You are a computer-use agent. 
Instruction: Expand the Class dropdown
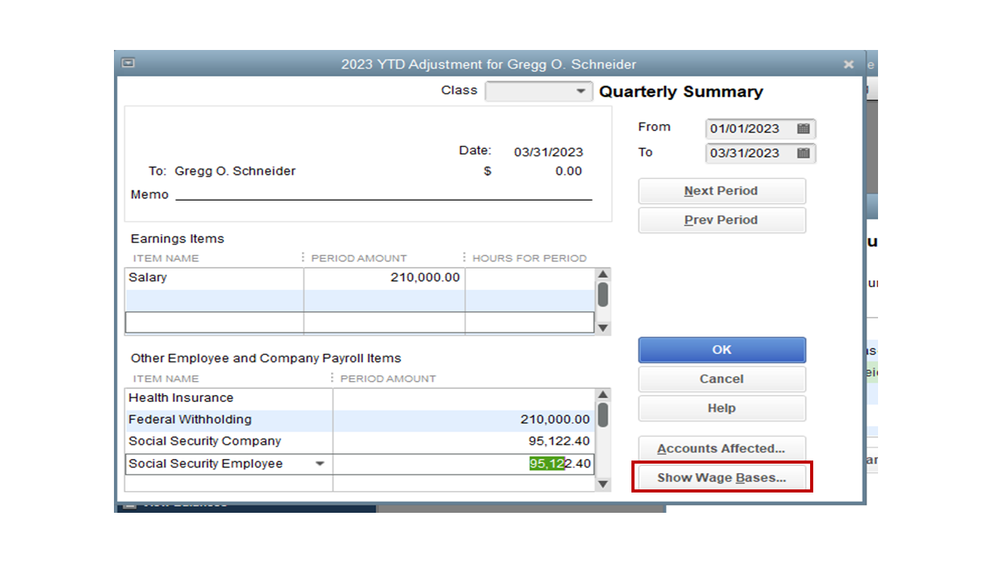pos(580,91)
